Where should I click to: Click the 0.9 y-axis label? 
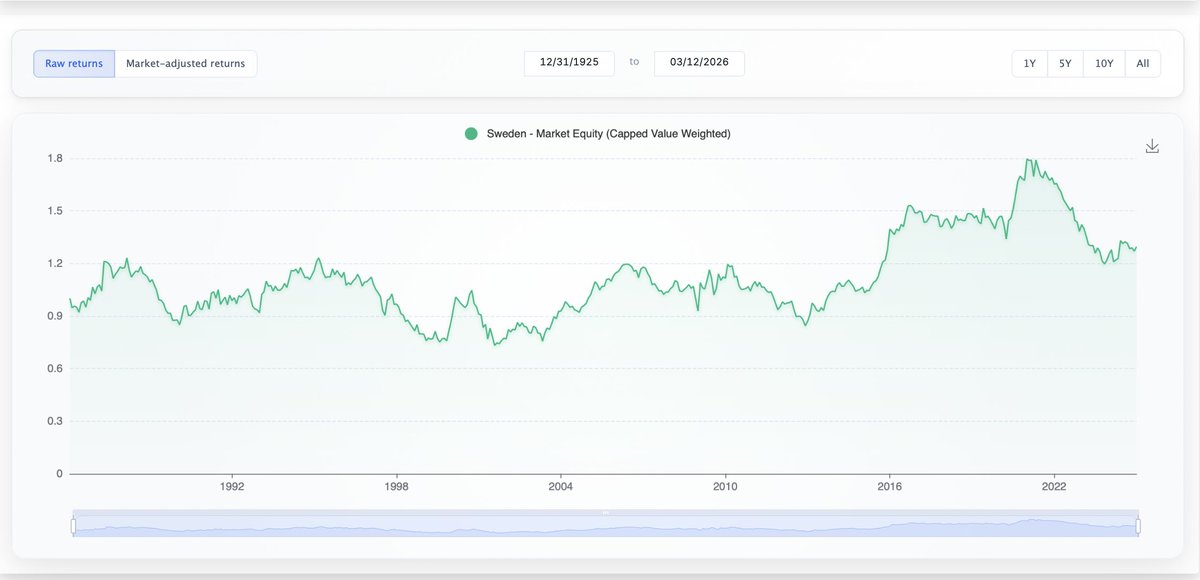coord(55,316)
